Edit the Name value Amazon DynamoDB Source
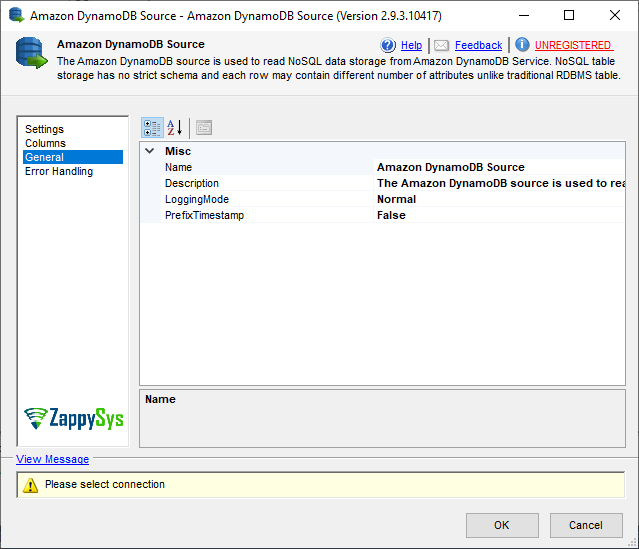 click(499, 167)
